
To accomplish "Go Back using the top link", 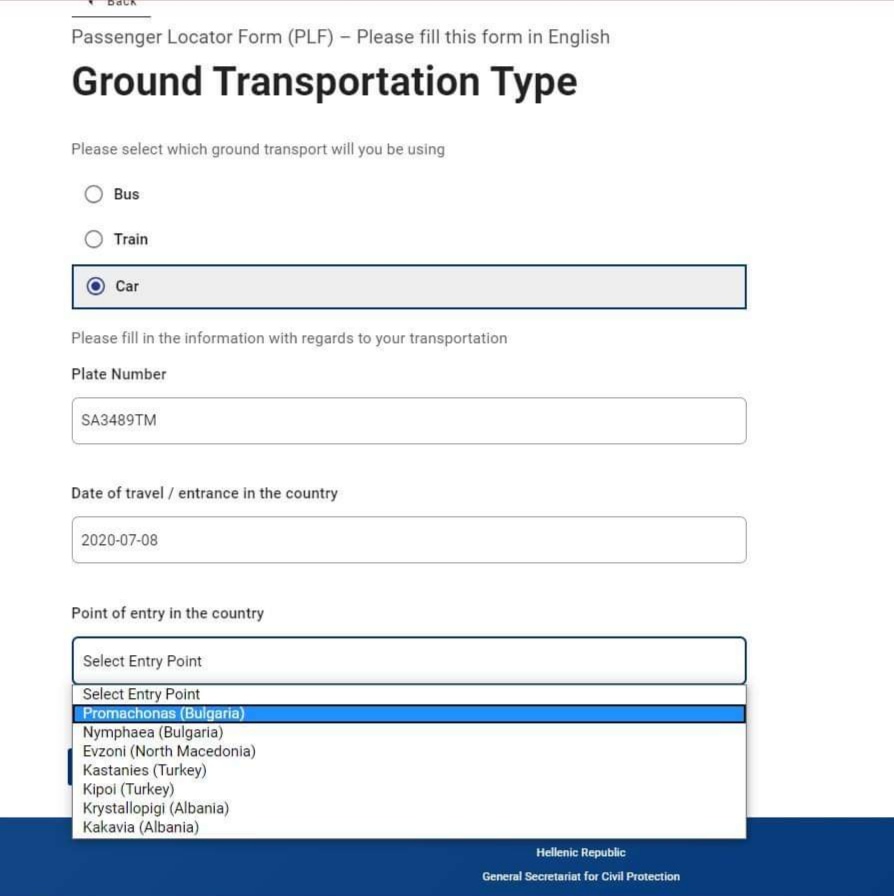I will pyautogui.click(x=113, y=3).
